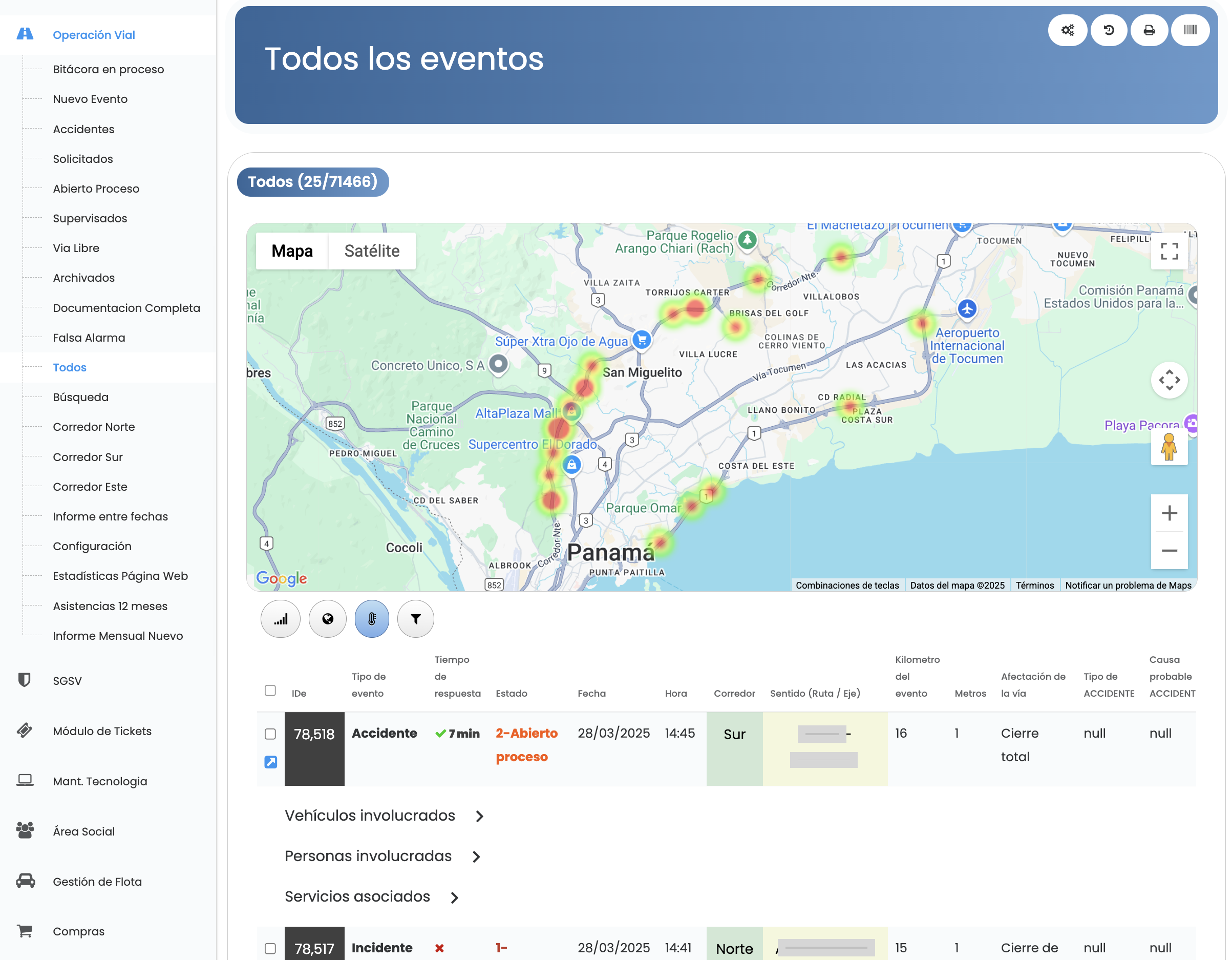The width and height of the screenshot is (1232, 960).
Task: Click the history (restore) icon in header
Action: (x=1109, y=30)
